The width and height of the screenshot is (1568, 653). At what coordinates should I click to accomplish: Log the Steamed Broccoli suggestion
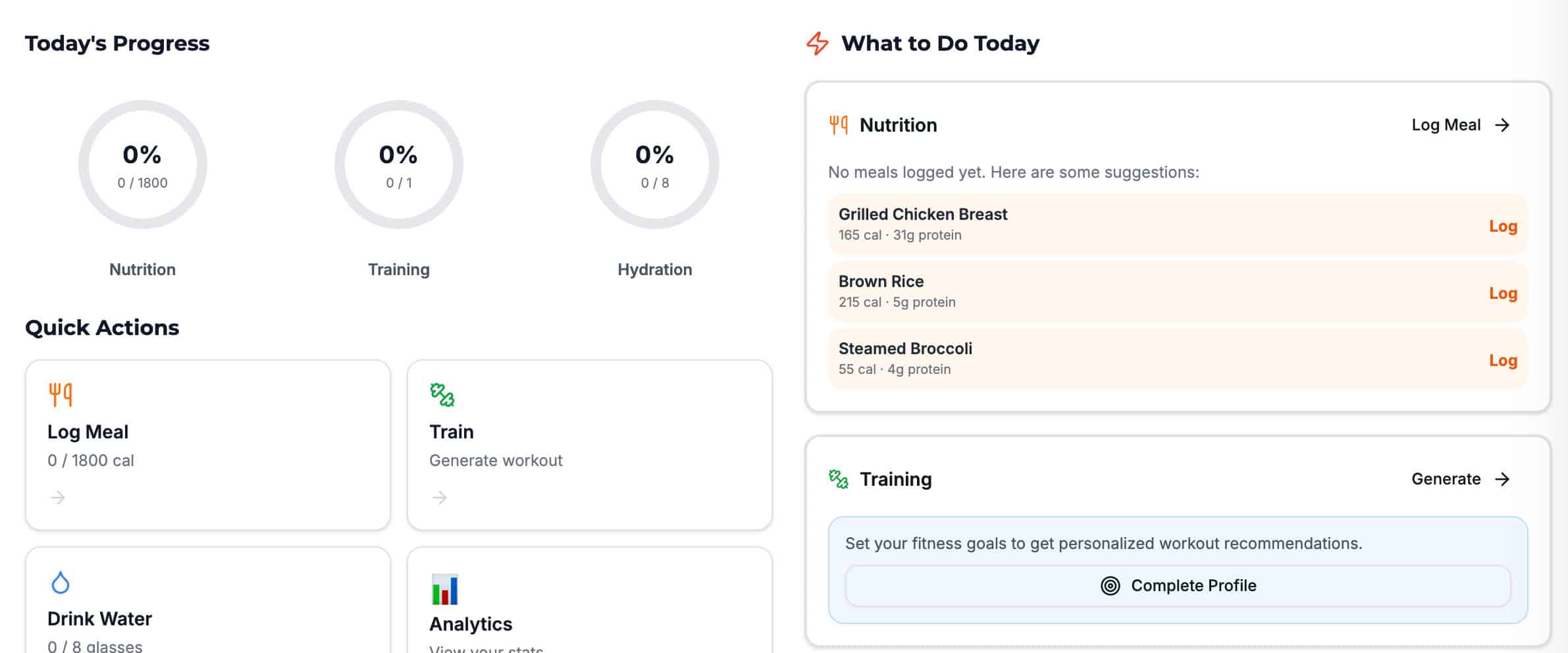(1503, 361)
